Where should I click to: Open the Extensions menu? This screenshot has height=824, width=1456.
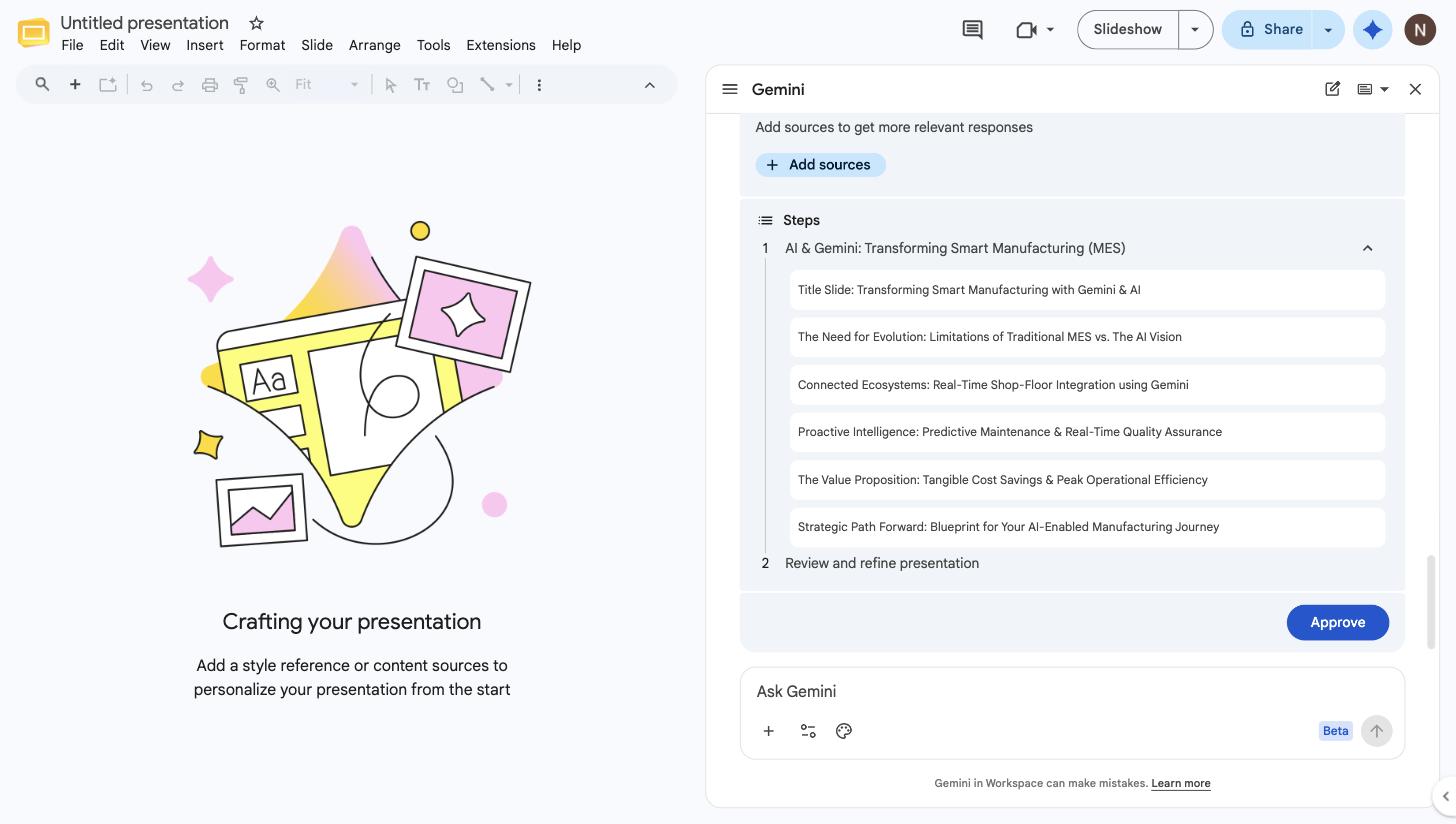[501, 45]
